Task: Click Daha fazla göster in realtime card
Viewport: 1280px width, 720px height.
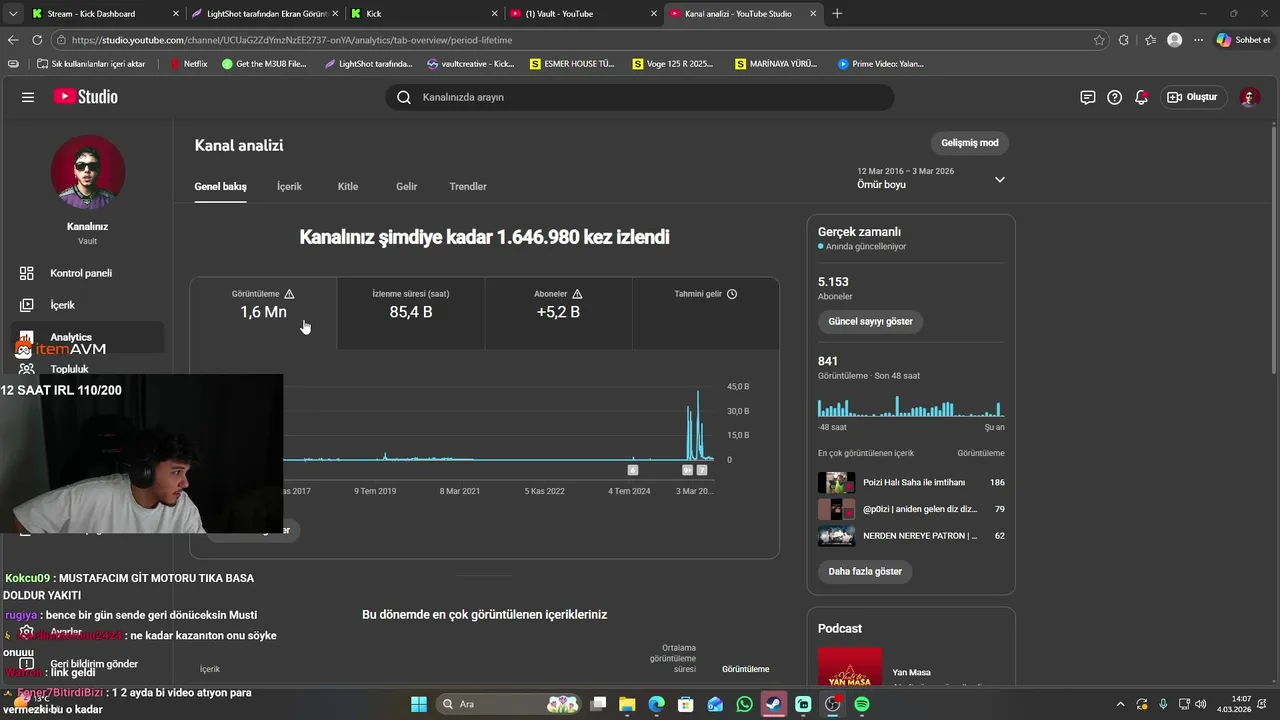Action: point(865,572)
